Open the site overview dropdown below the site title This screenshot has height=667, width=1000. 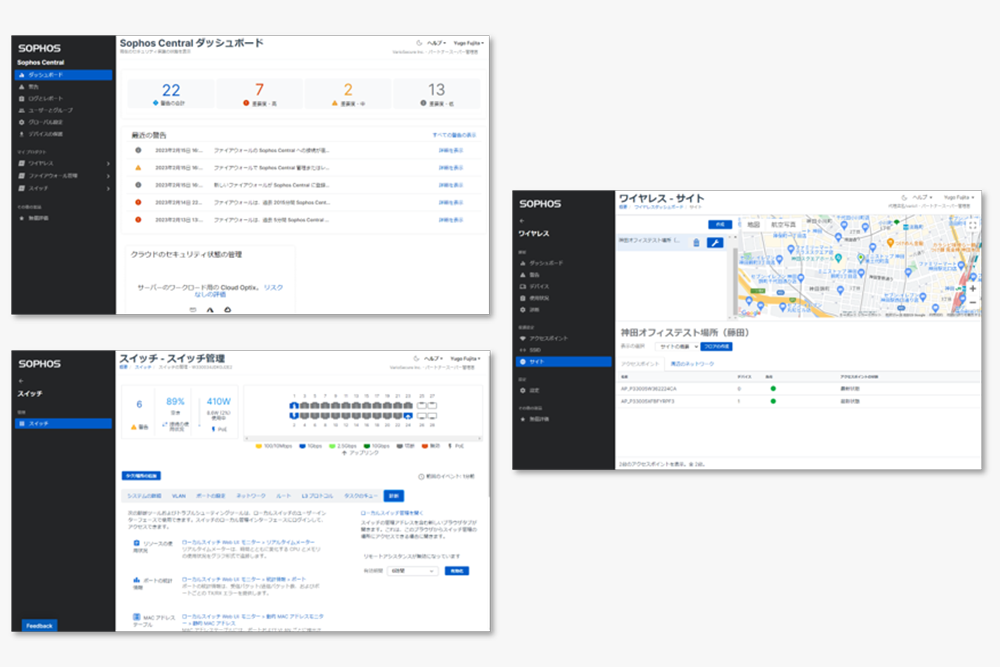(677, 347)
